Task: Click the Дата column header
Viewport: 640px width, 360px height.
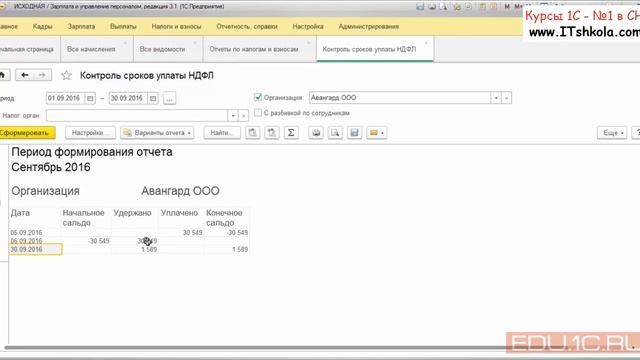Action: click(20, 213)
